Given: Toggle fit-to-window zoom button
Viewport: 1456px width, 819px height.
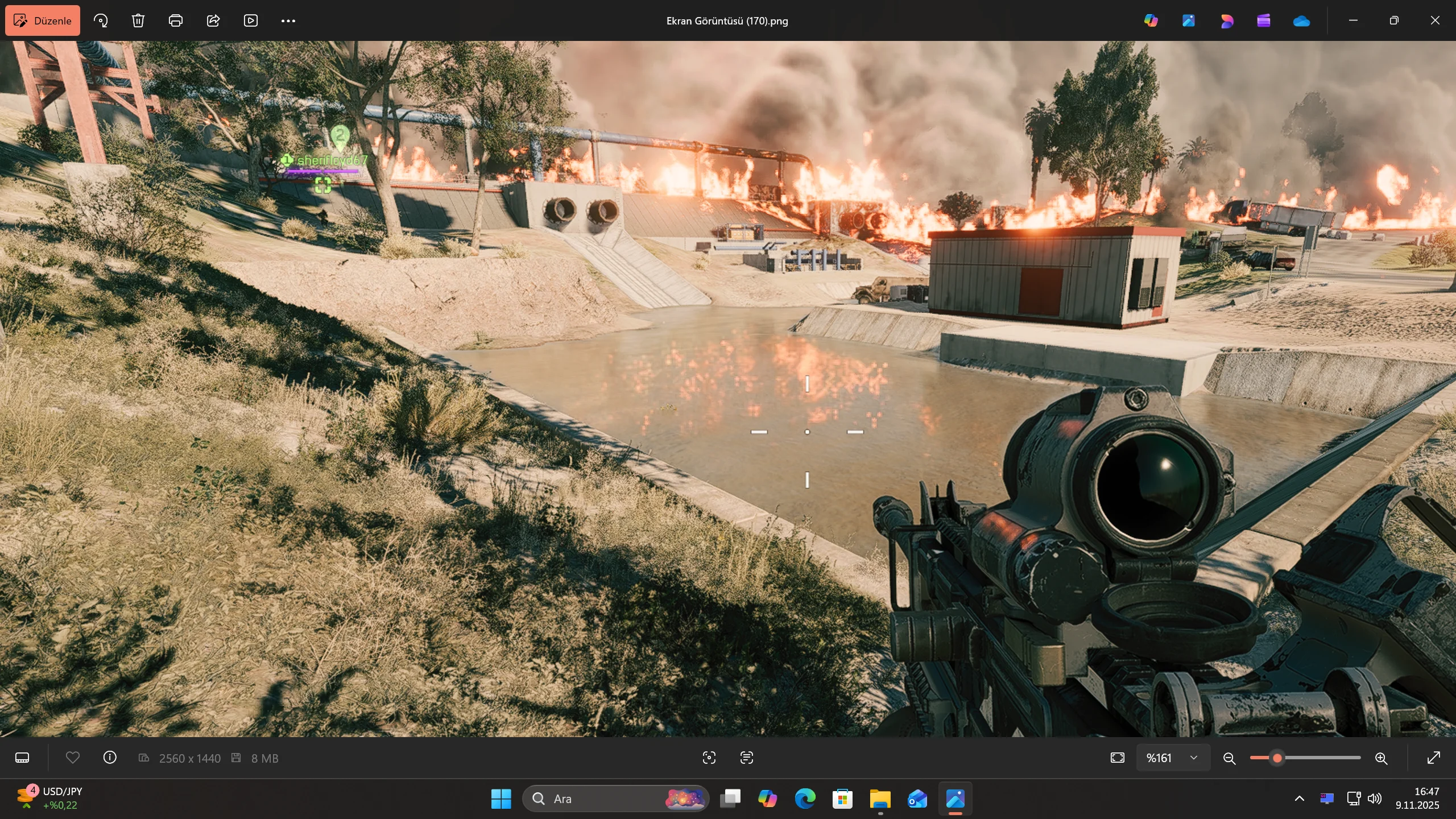Looking at the screenshot, I should [1118, 758].
